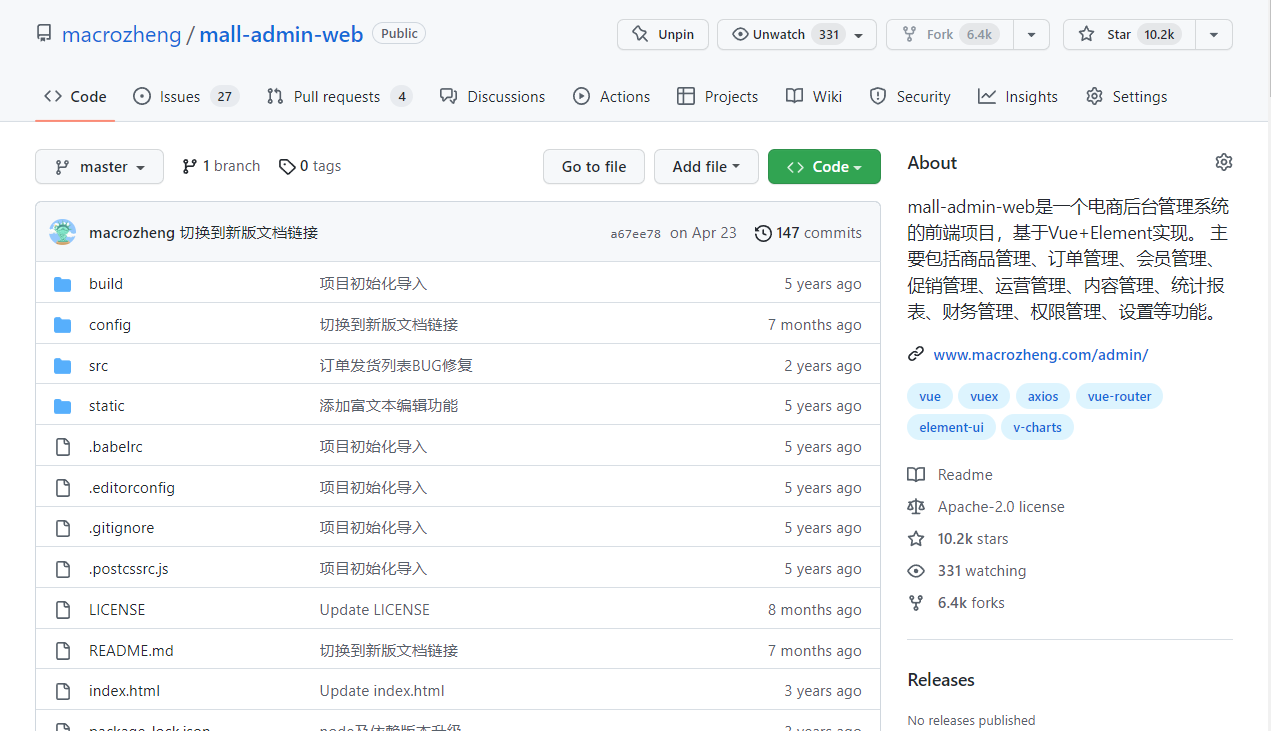Viewport: 1271px width, 731px height.
Task: Open build folder via its folder icon
Action: point(63,284)
